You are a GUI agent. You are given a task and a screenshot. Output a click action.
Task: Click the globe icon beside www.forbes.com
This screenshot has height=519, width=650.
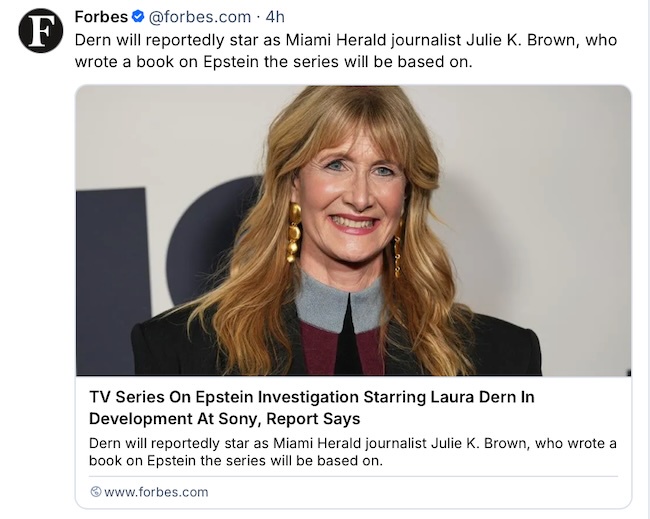[x=96, y=492]
